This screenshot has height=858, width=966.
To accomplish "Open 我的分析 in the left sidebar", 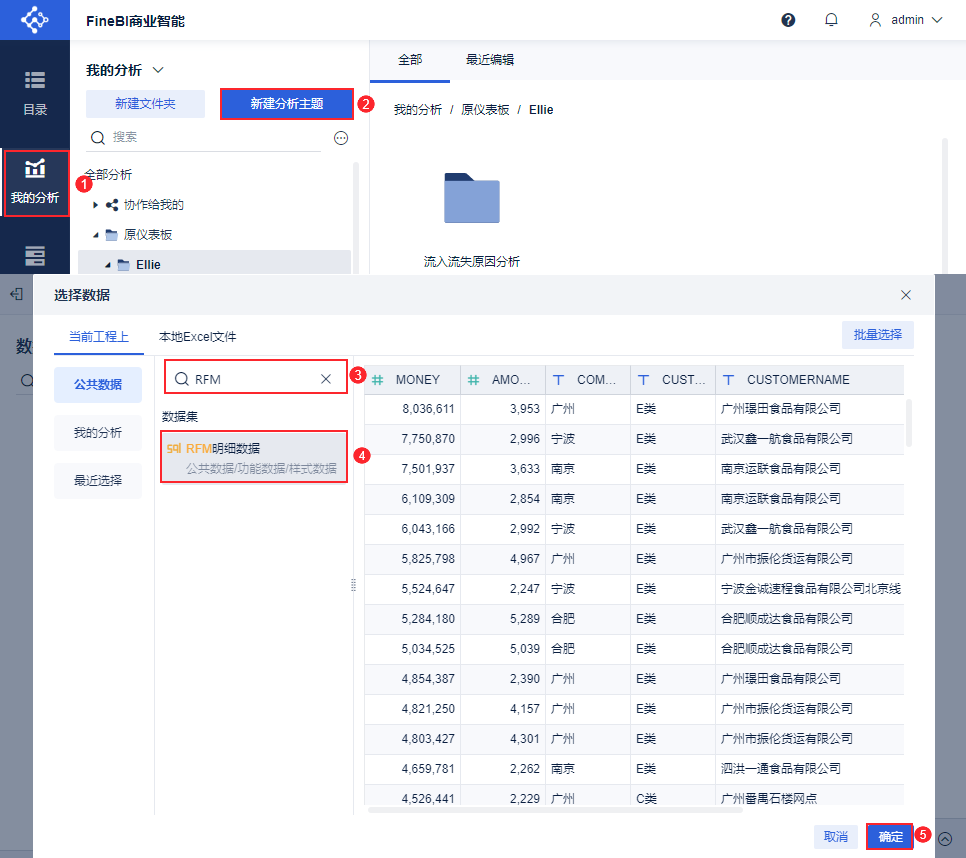I will (35, 182).
